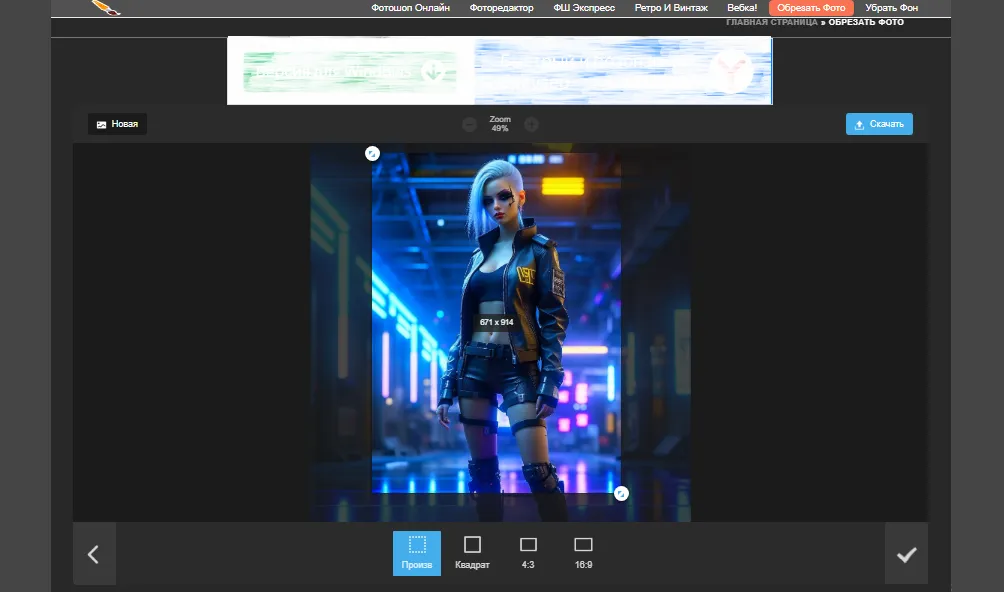Apply the crop with the checkmark
This screenshot has height=594, width=1004.
pyautogui.click(x=906, y=554)
